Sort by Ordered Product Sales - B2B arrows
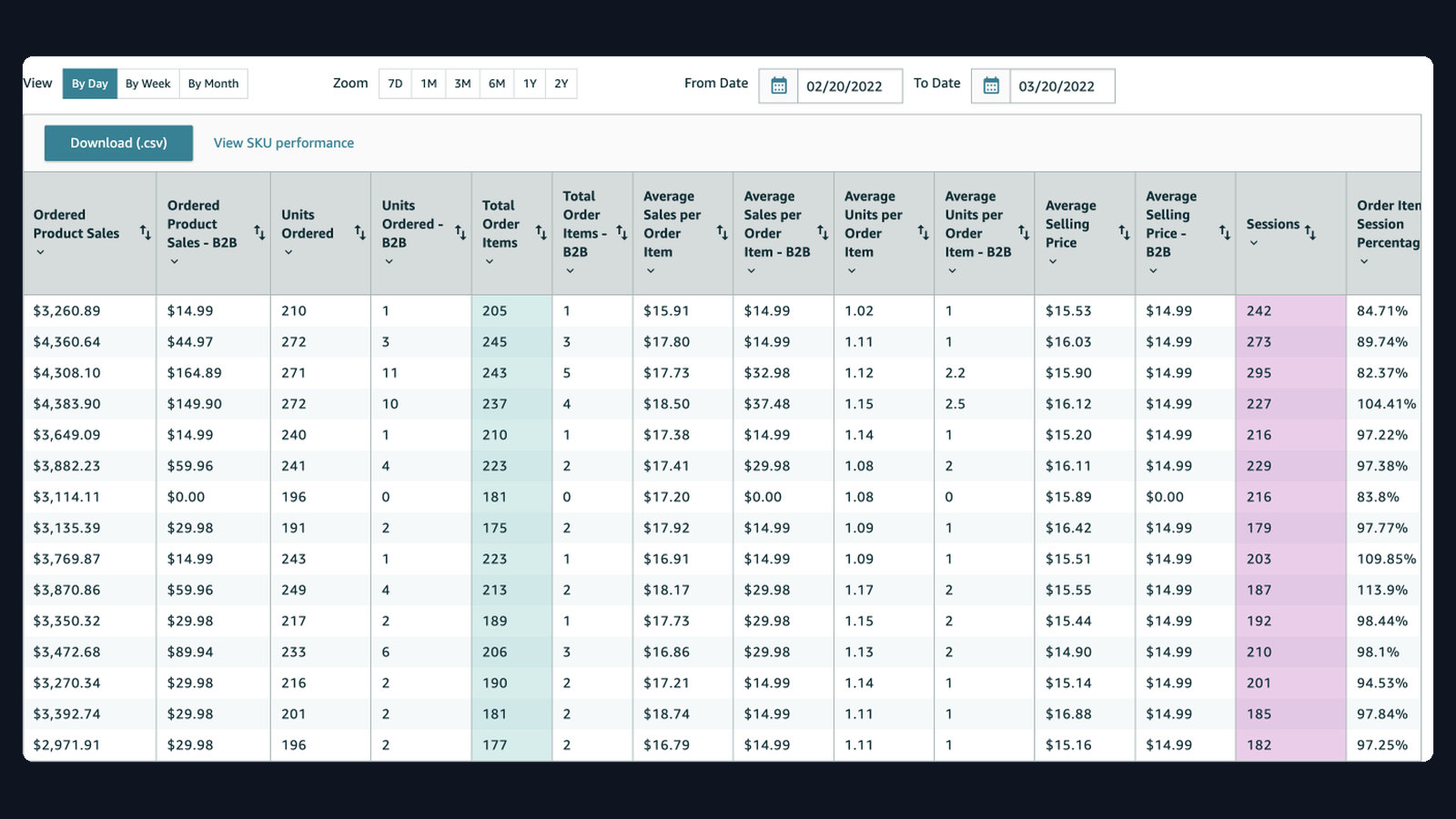The width and height of the screenshot is (1456, 819). [x=259, y=233]
